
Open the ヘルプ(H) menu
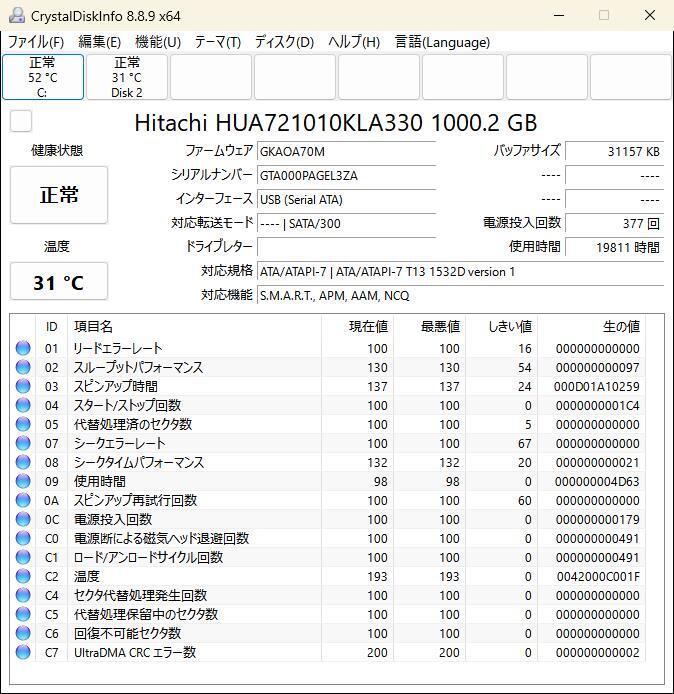(354, 42)
